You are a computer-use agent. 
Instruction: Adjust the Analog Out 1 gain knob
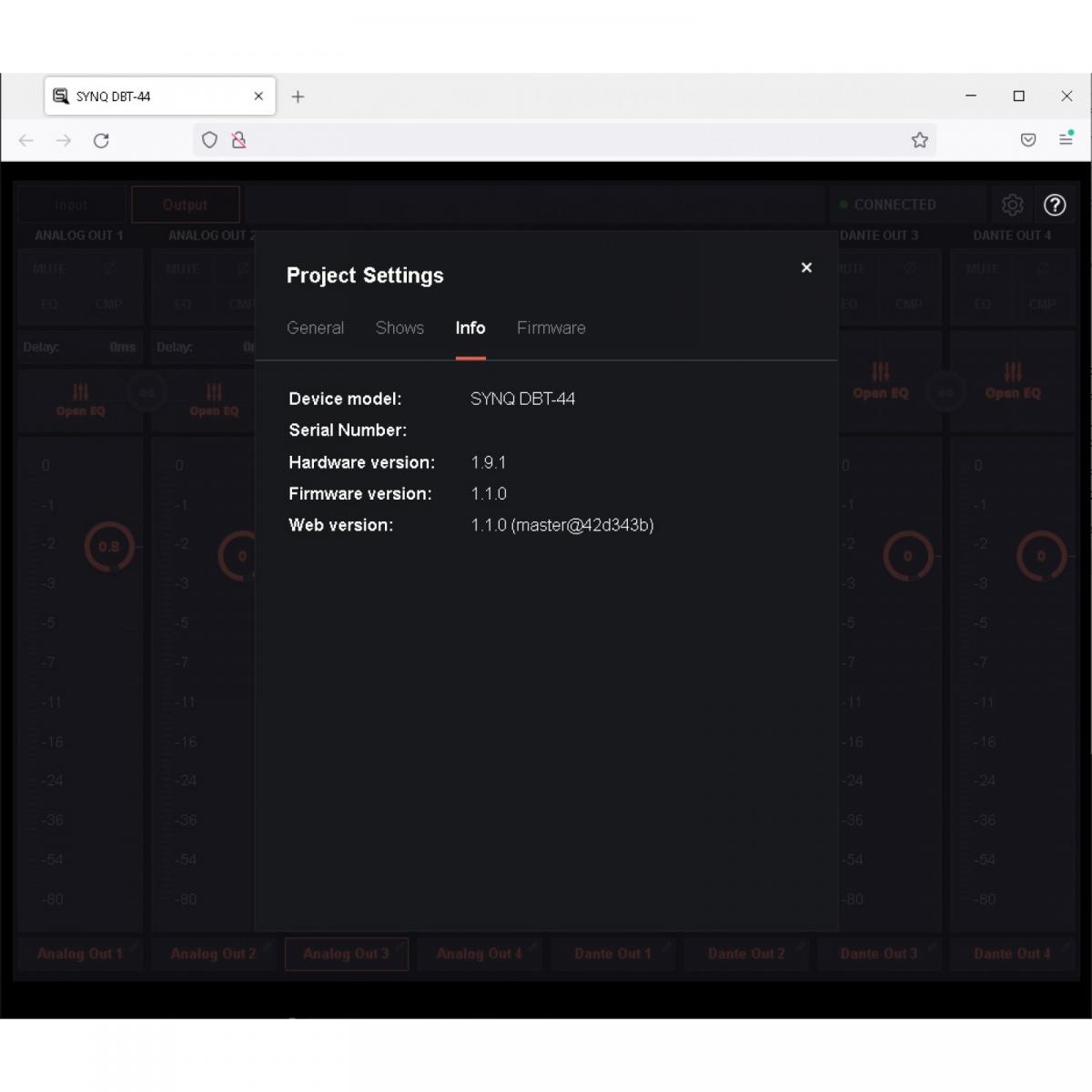coord(109,547)
